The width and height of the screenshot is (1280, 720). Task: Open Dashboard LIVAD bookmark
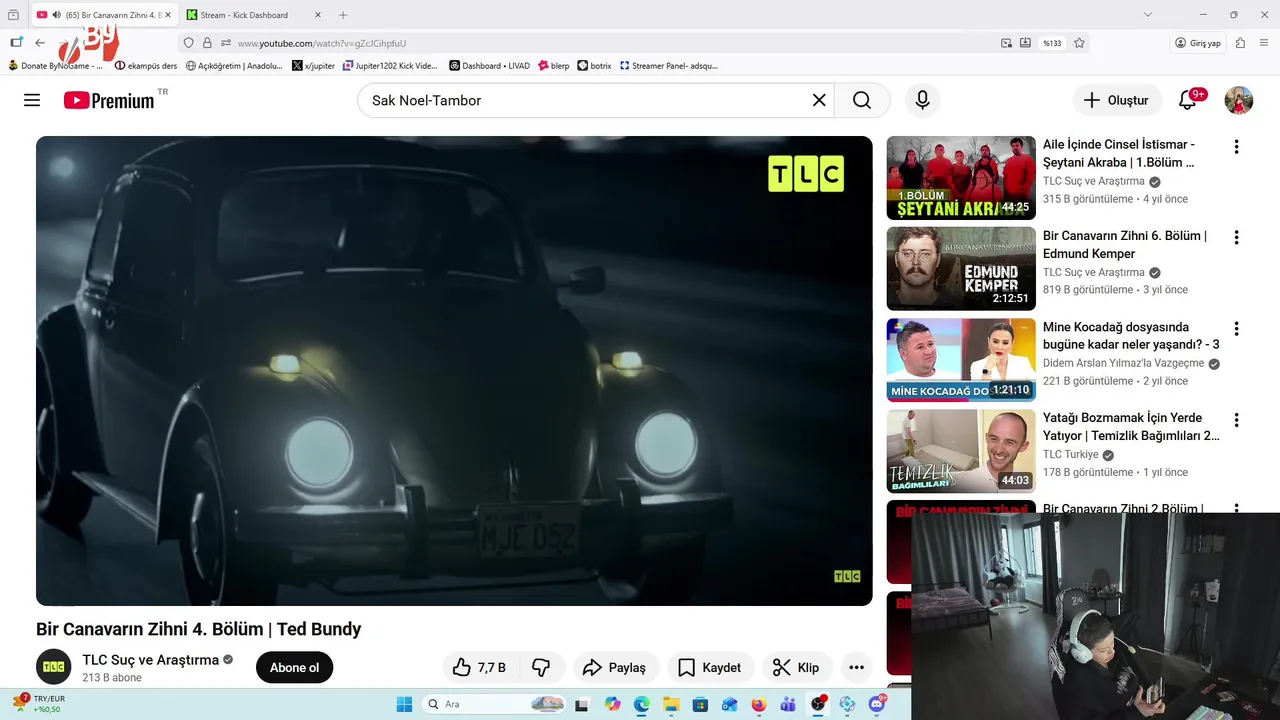coord(489,66)
